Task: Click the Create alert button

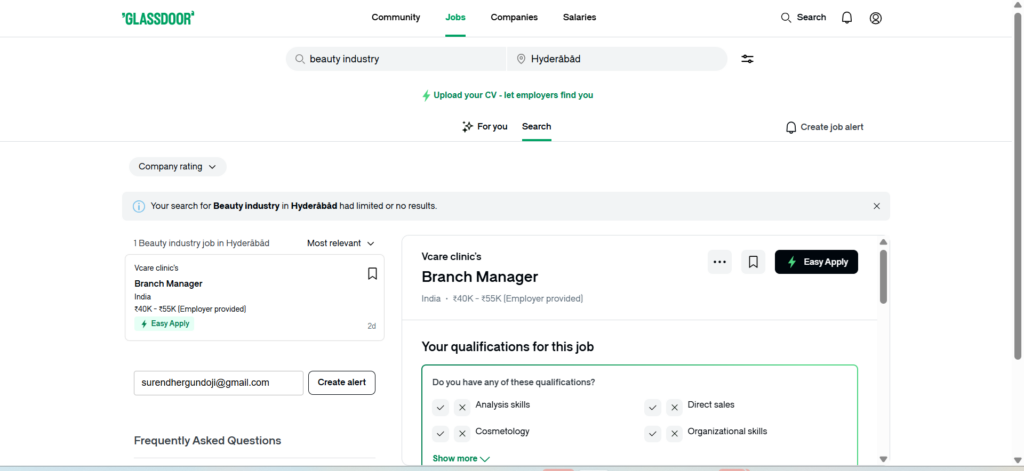Action: [x=341, y=383]
